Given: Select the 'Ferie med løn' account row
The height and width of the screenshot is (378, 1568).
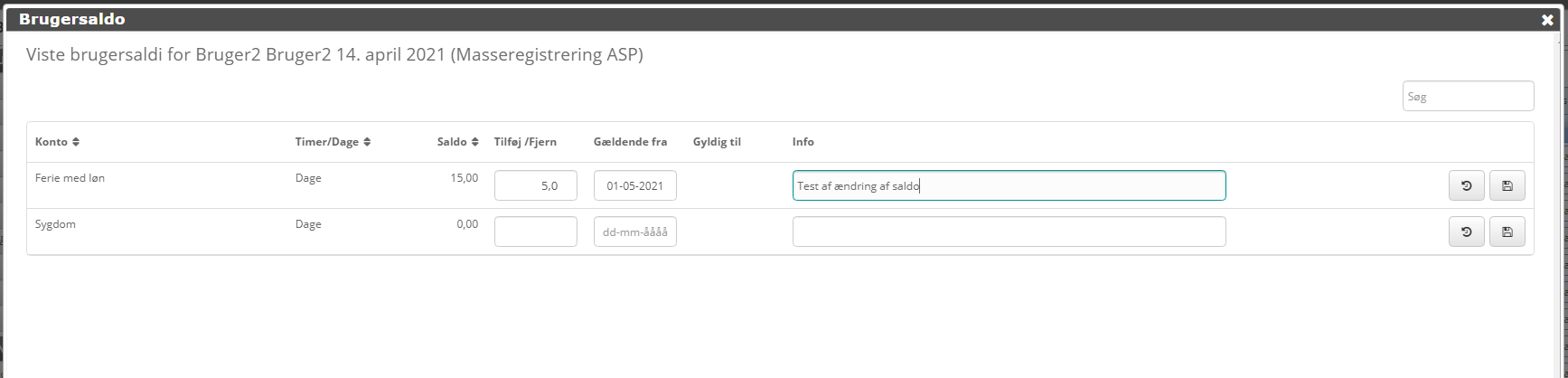Looking at the screenshot, I should tap(70, 178).
